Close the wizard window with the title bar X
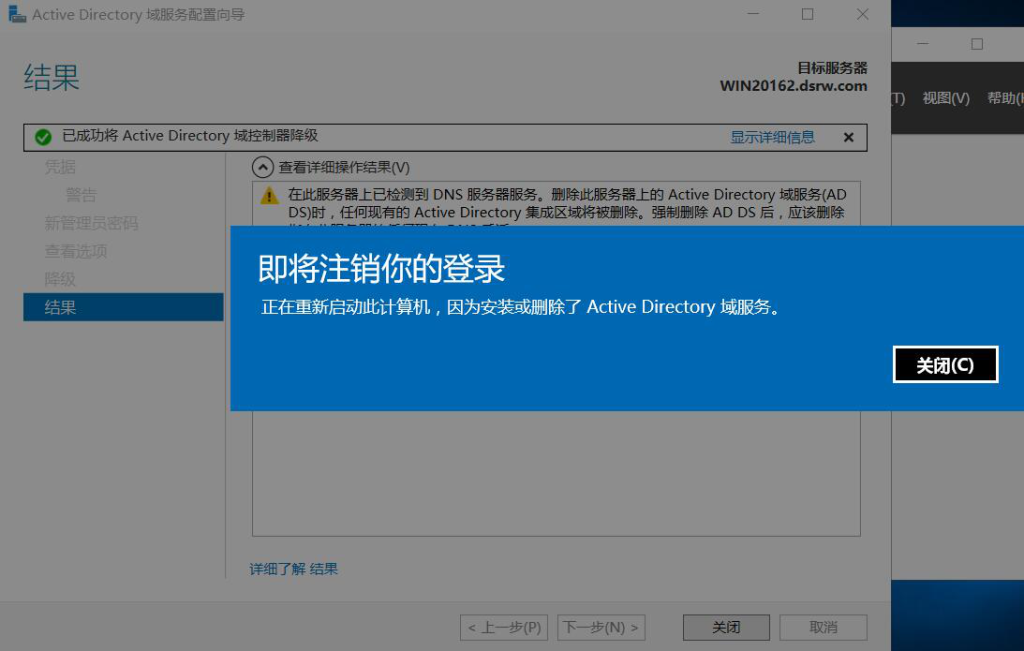The height and width of the screenshot is (651, 1024). (863, 14)
